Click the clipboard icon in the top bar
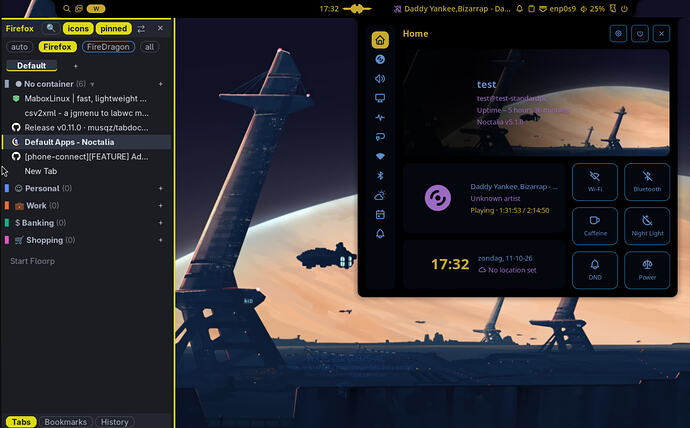The width and height of the screenshot is (690, 428). (531, 8)
